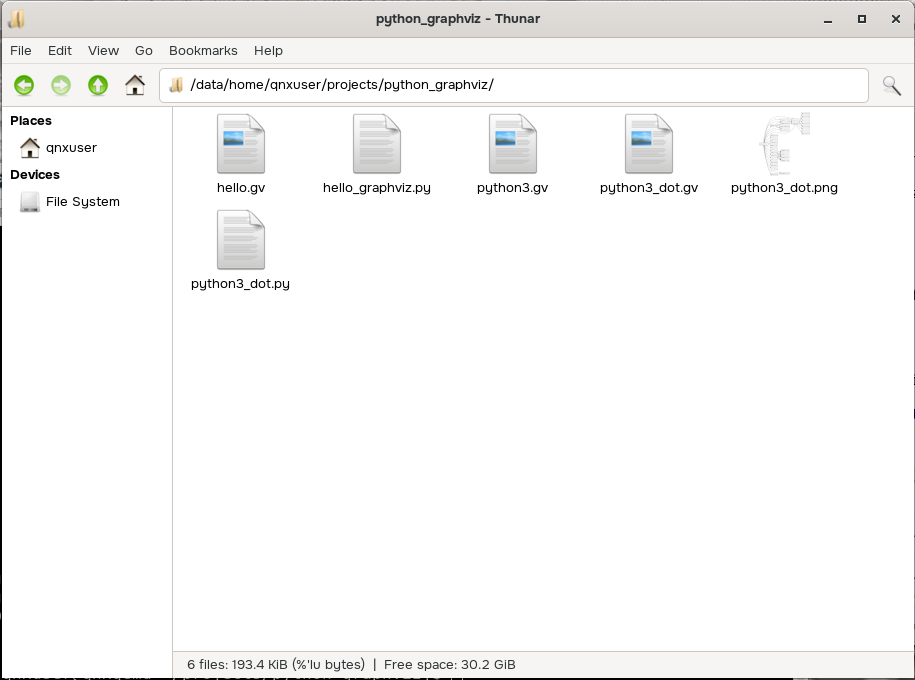Click the search magnifier icon

pyautogui.click(x=891, y=86)
